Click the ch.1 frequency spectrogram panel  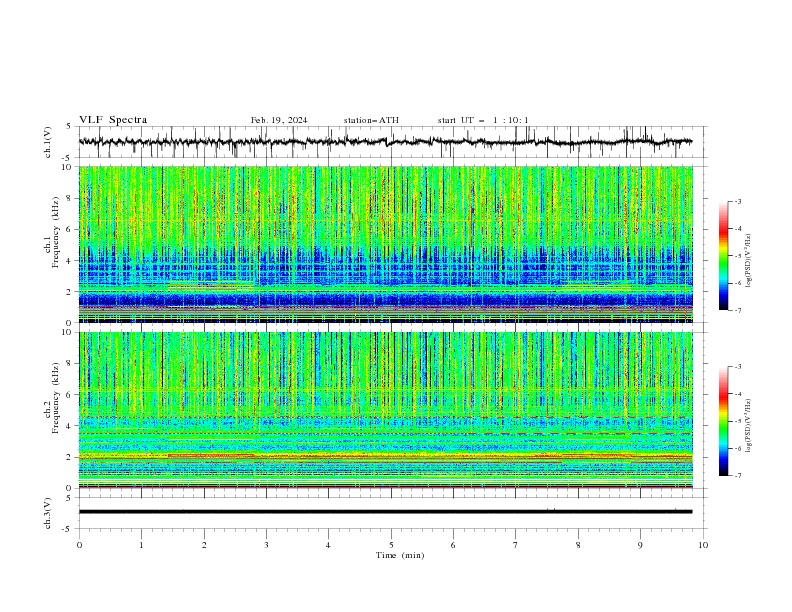point(386,244)
